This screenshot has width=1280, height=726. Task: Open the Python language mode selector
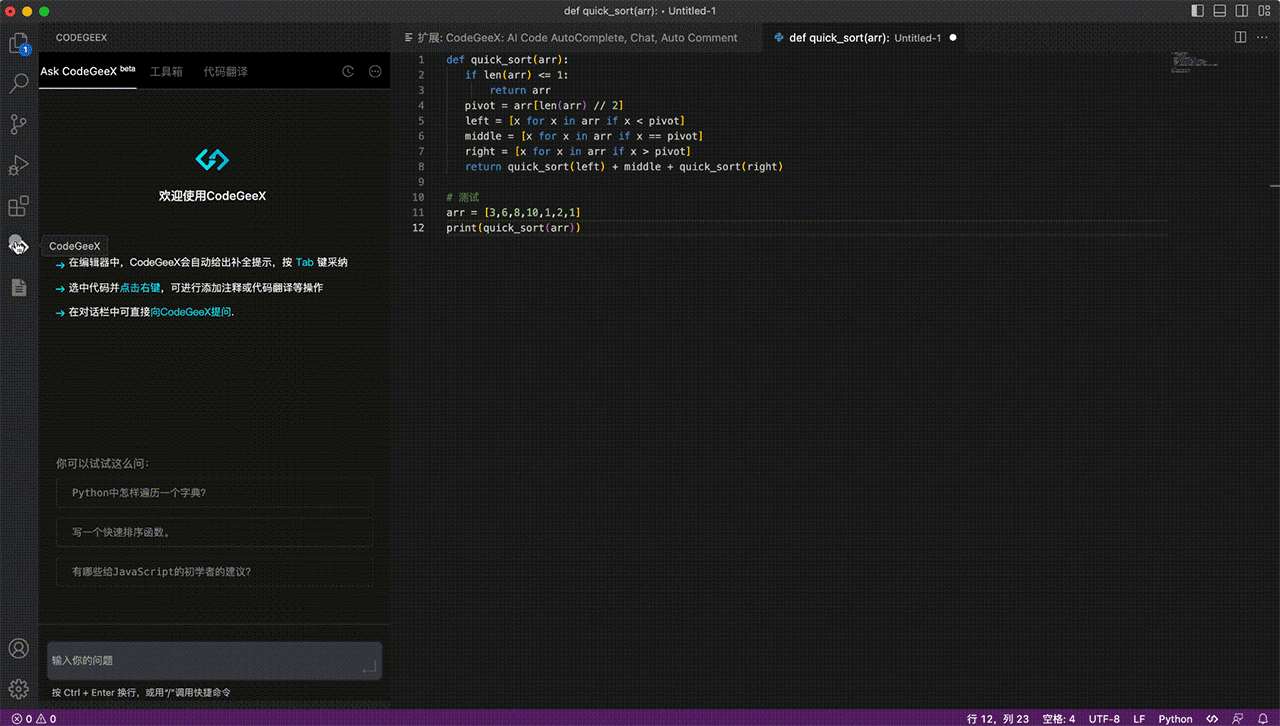coord(1175,719)
